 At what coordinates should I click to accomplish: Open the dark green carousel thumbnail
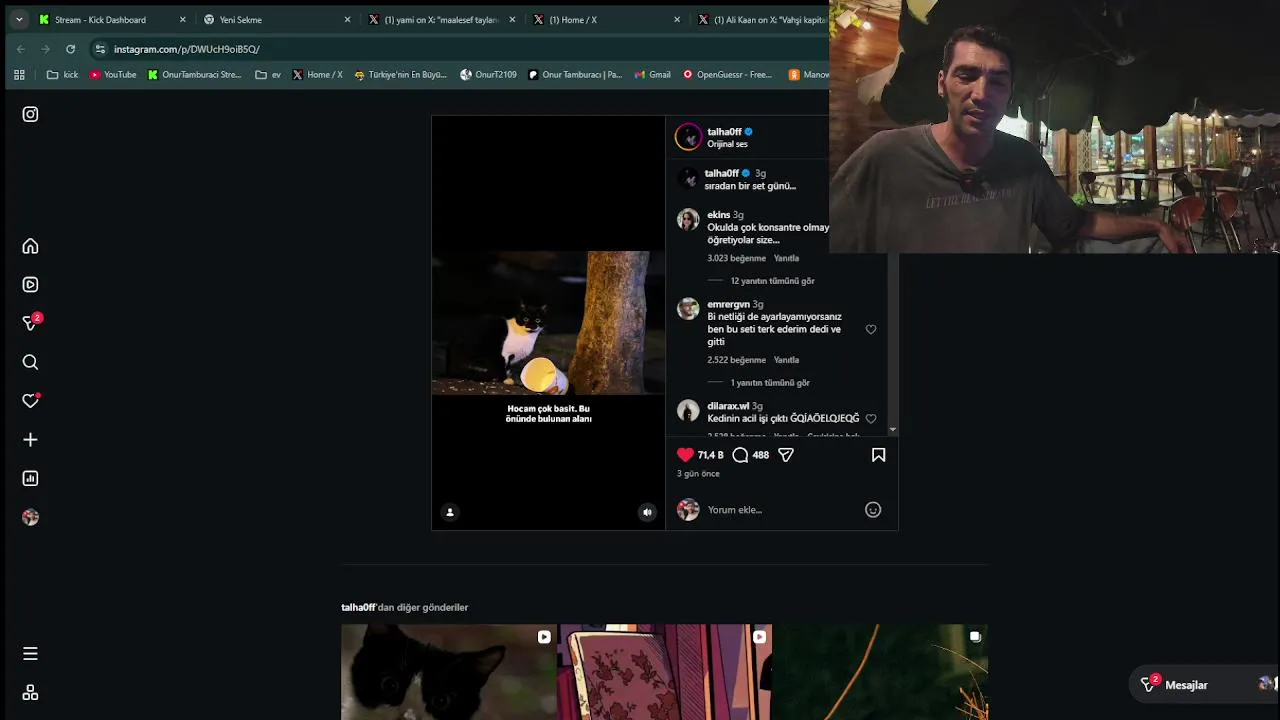coord(881,672)
